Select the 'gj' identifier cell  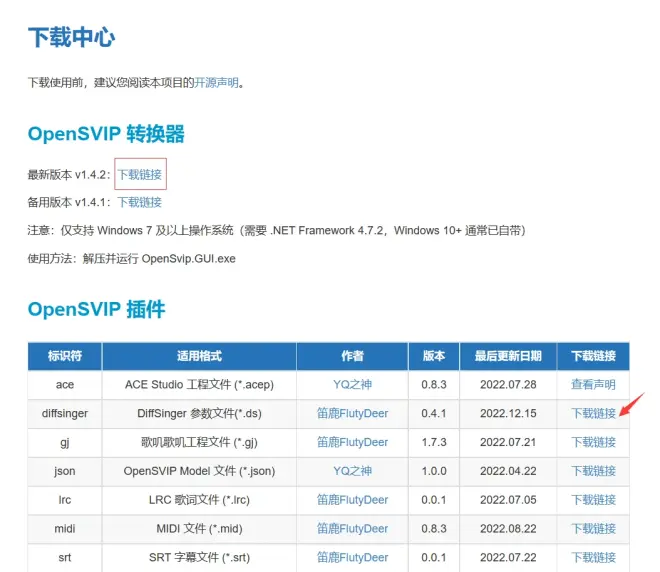(65, 442)
